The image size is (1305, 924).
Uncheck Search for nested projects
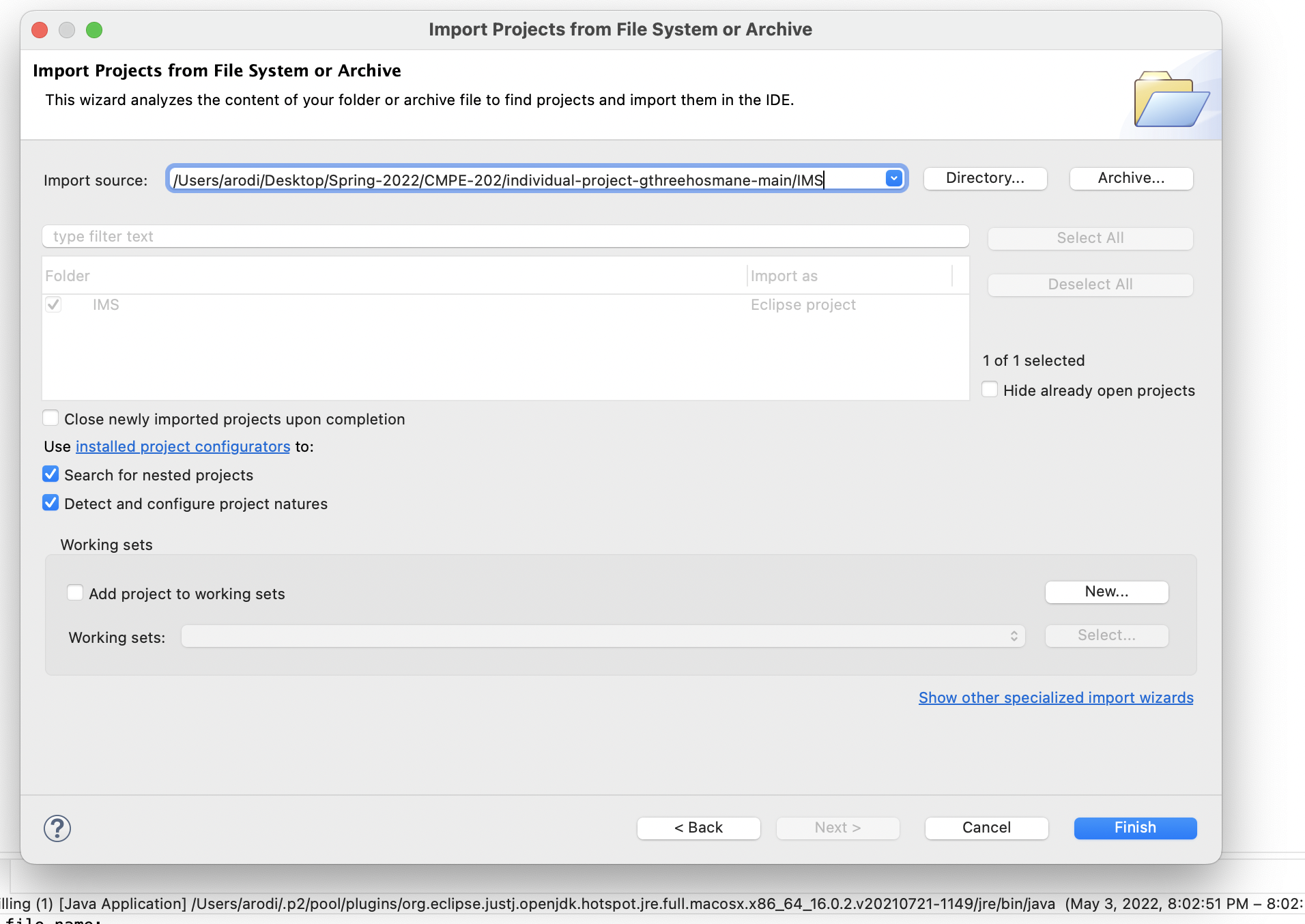point(51,474)
